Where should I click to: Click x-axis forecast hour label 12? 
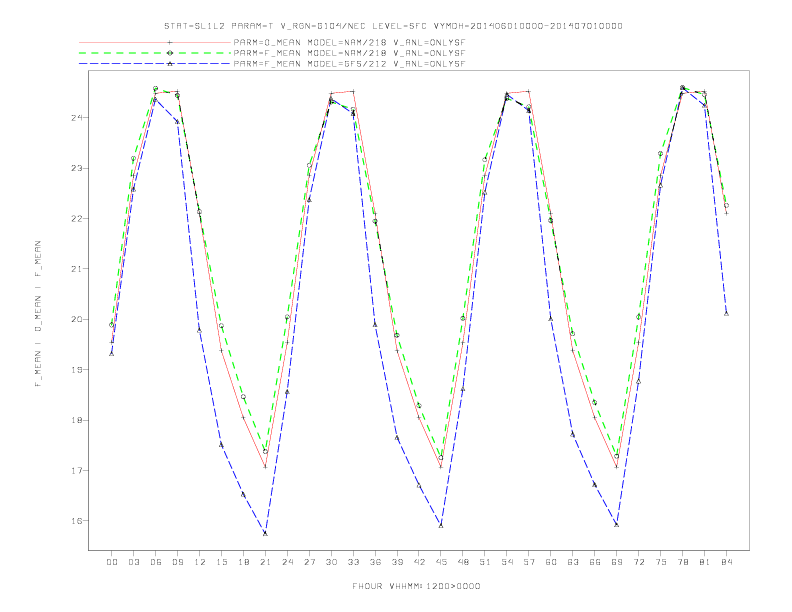pos(200,562)
